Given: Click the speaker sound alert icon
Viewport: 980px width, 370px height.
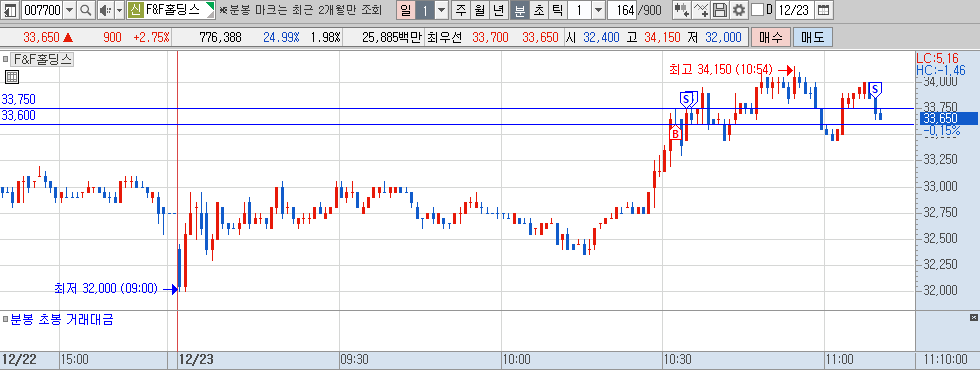Looking at the screenshot, I should point(105,10).
